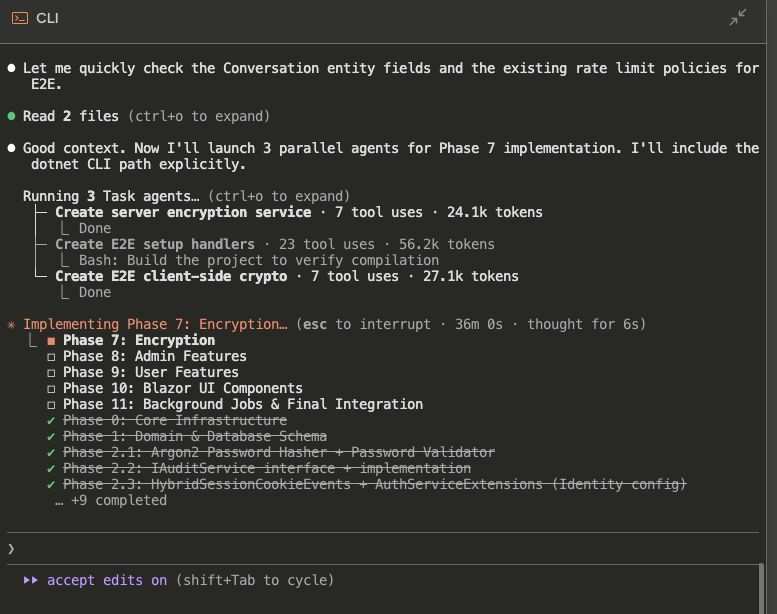Viewport: 777px width, 614px height.
Task: Click the accept edits on mode label
Action: tap(107, 580)
